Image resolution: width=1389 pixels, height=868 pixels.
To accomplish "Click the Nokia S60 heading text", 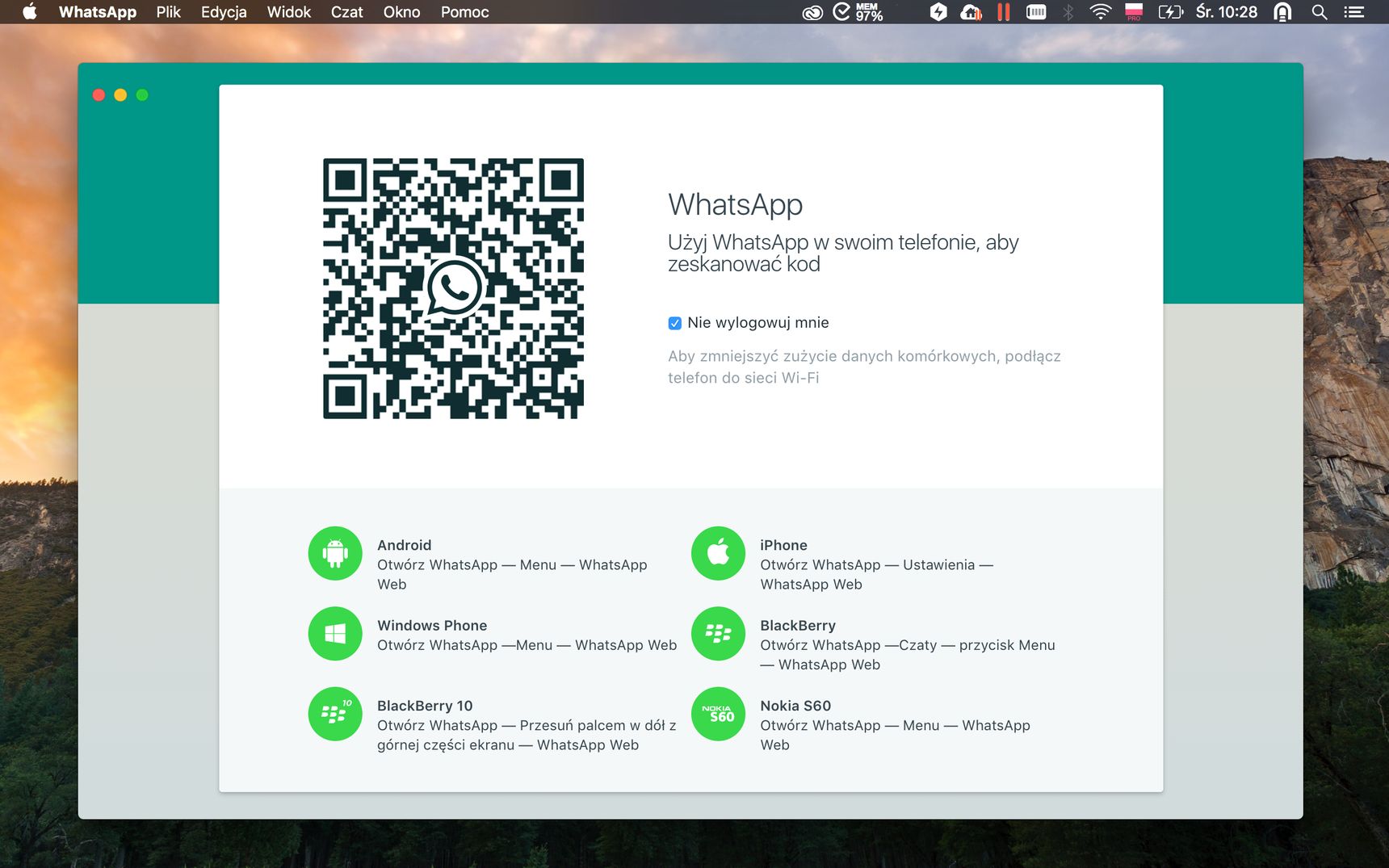I will [x=795, y=706].
